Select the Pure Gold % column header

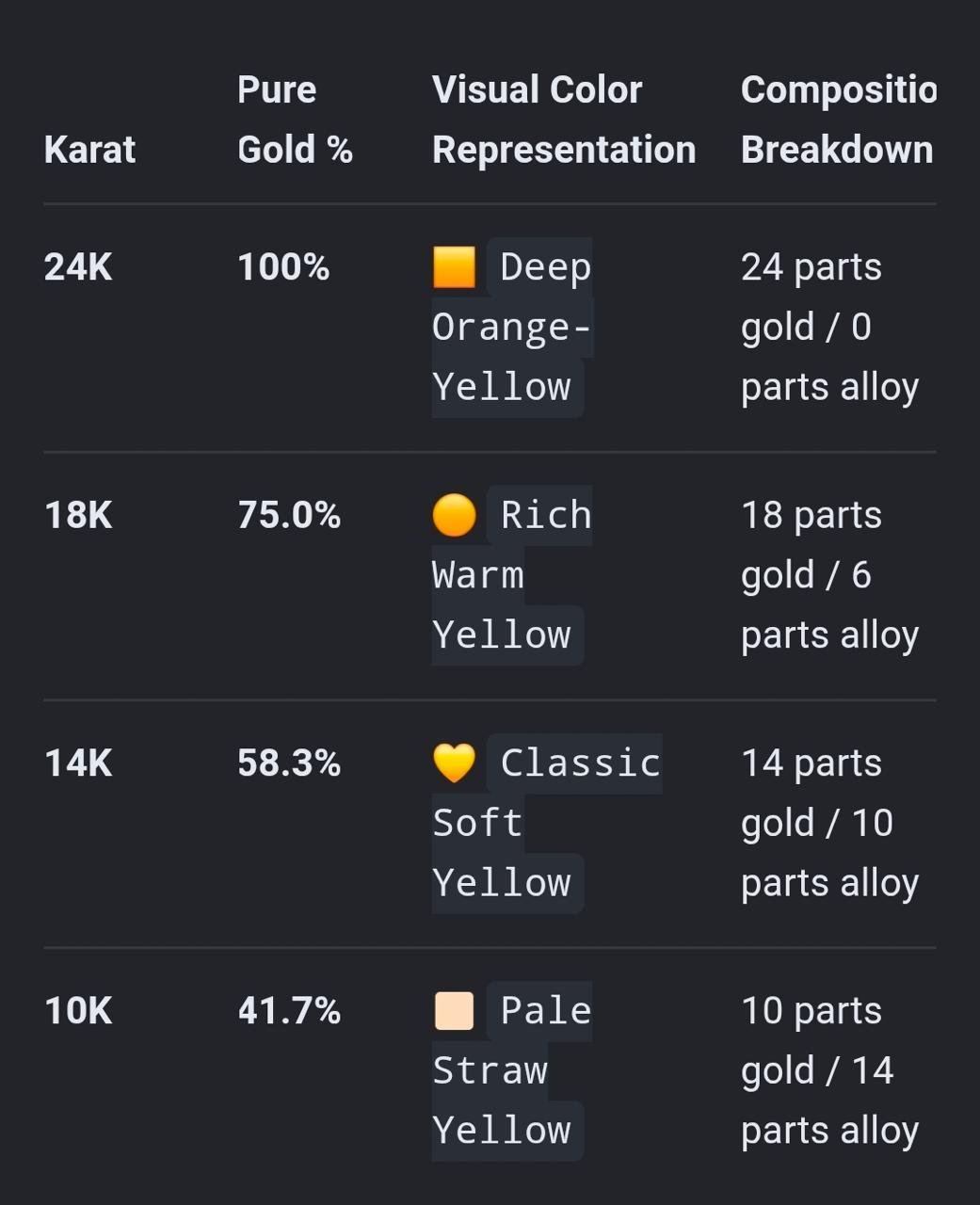point(295,120)
